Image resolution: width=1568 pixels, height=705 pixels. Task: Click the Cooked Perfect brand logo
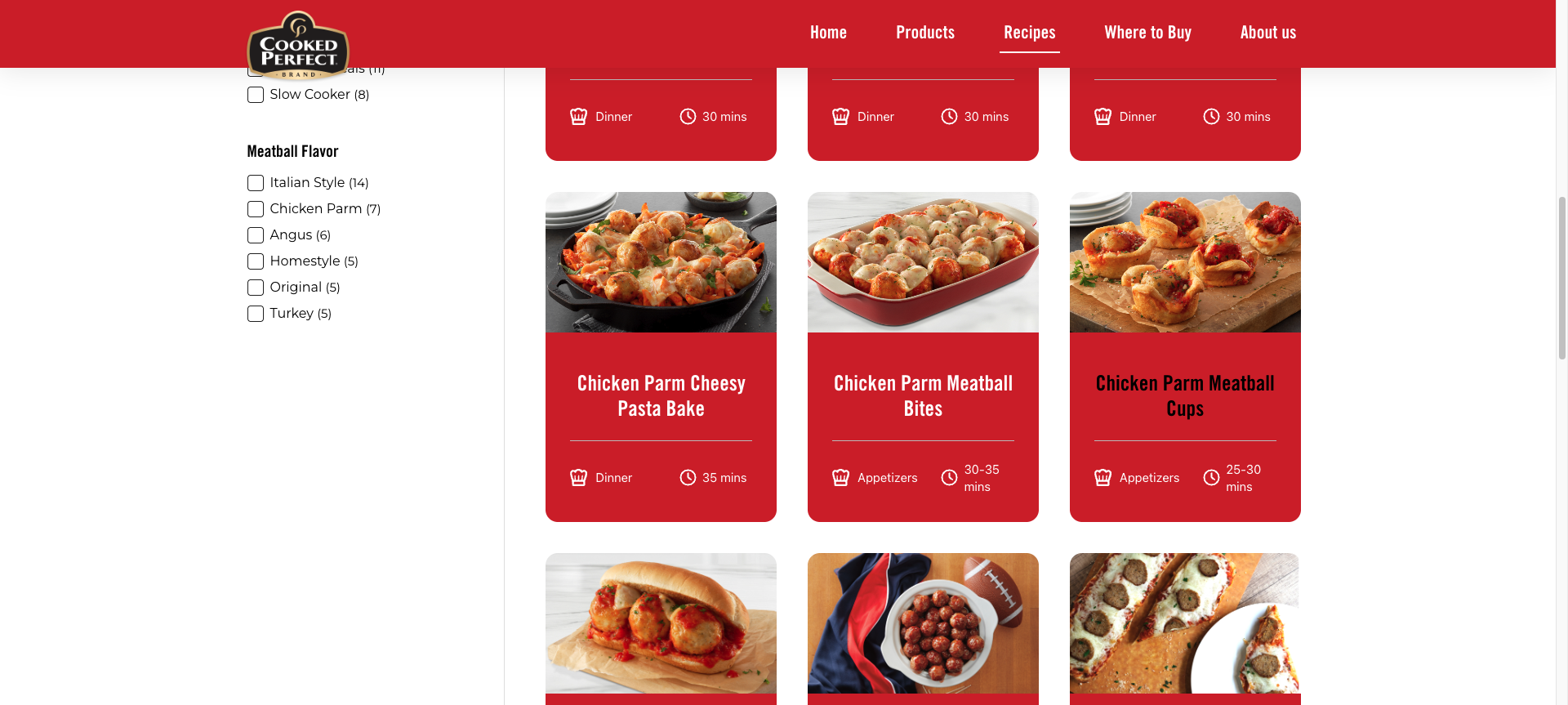pyautogui.click(x=298, y=45)
